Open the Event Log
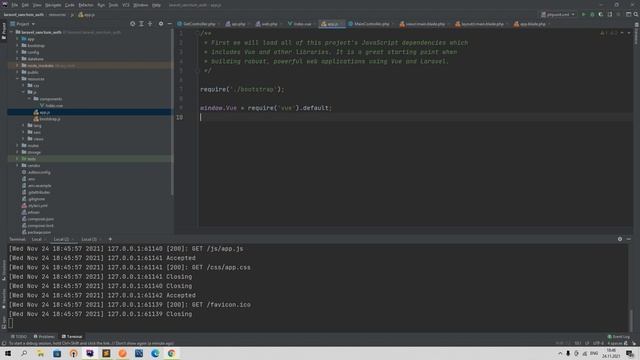Screen dimensions: 640x360 point(619,337)
